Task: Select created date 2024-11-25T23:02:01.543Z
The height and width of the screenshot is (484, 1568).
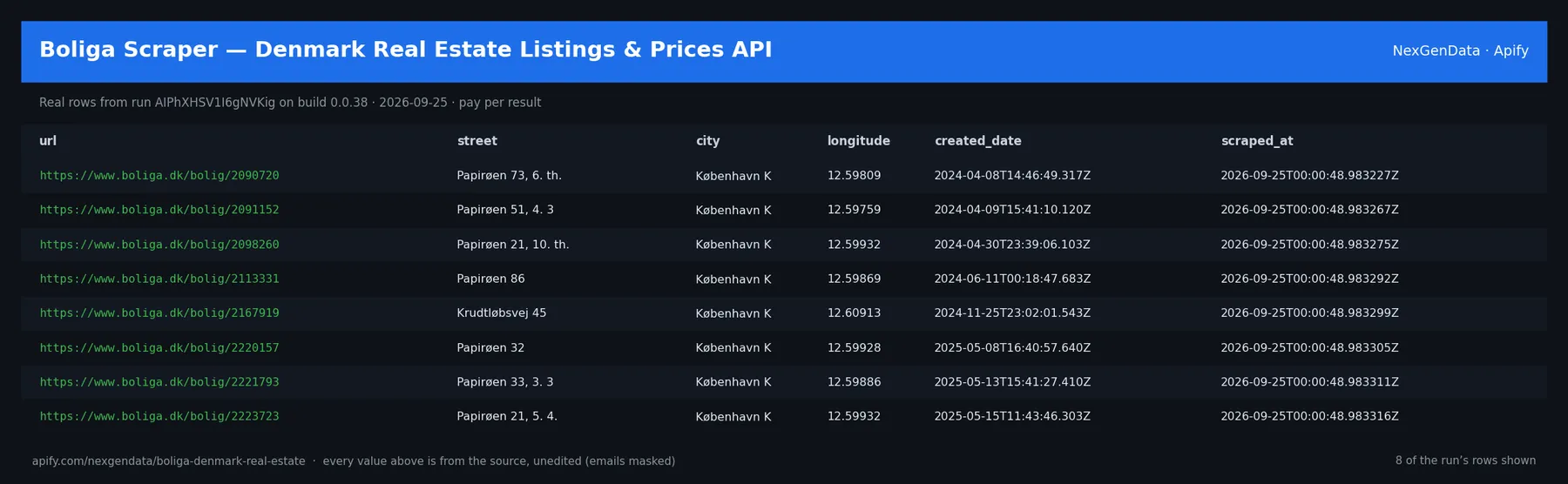Action: [1013, 313]
